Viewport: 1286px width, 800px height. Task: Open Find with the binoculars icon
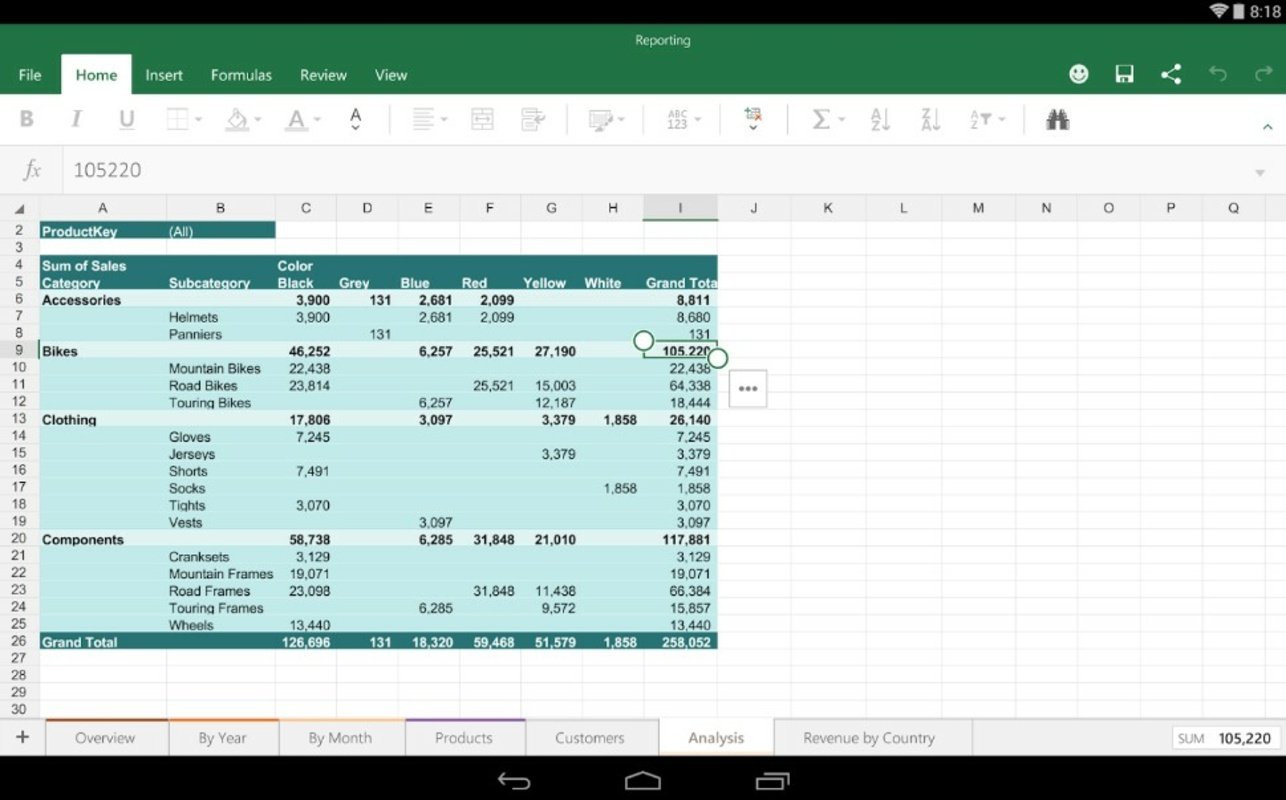click(1058, 119)
